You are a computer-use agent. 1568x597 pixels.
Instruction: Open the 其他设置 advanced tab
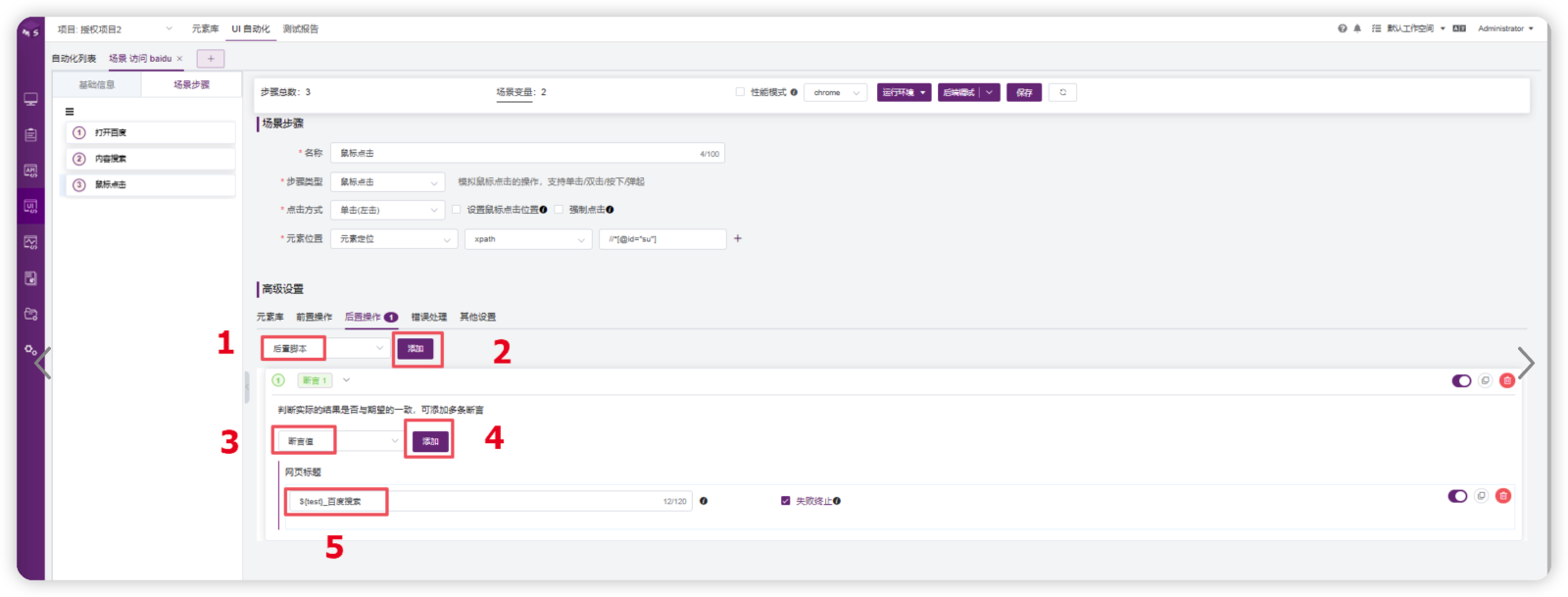click(x=478, y=317)
